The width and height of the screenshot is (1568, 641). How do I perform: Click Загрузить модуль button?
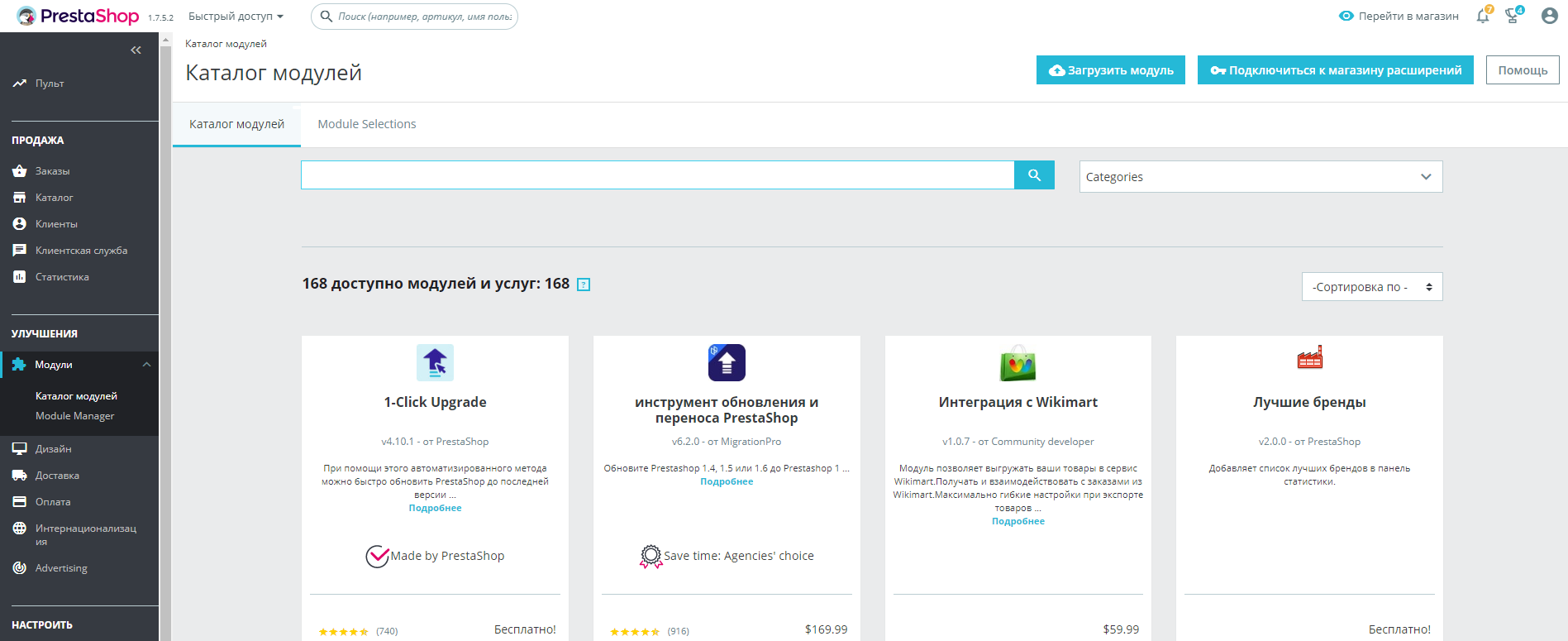1111,70
